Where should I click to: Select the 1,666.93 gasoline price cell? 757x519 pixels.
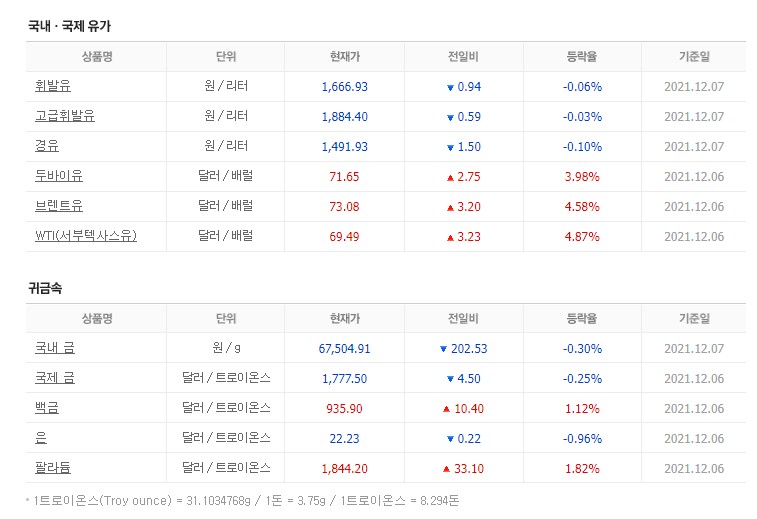[344, 87]
